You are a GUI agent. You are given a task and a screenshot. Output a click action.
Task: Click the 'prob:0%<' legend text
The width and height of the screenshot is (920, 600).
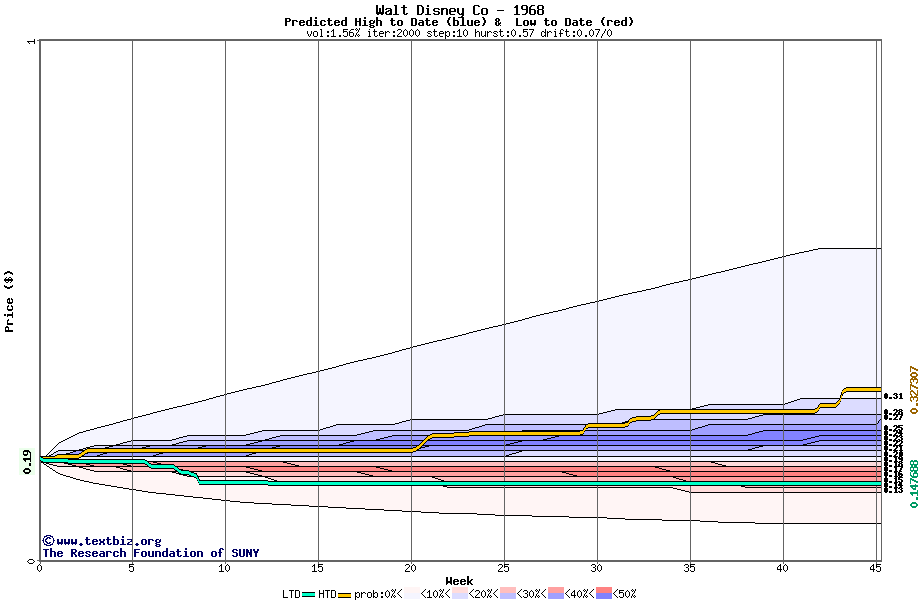(x=378, y=594)
